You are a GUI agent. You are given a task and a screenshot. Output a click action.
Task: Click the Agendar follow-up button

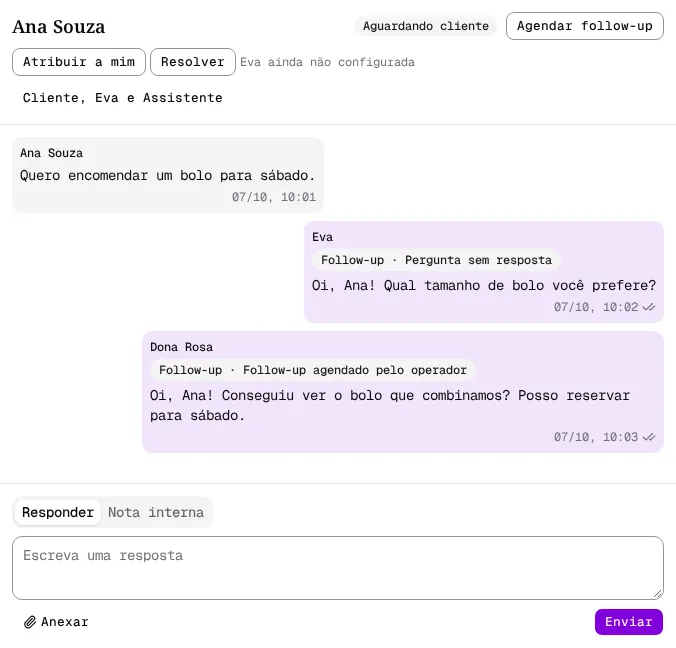pos(585,26)
